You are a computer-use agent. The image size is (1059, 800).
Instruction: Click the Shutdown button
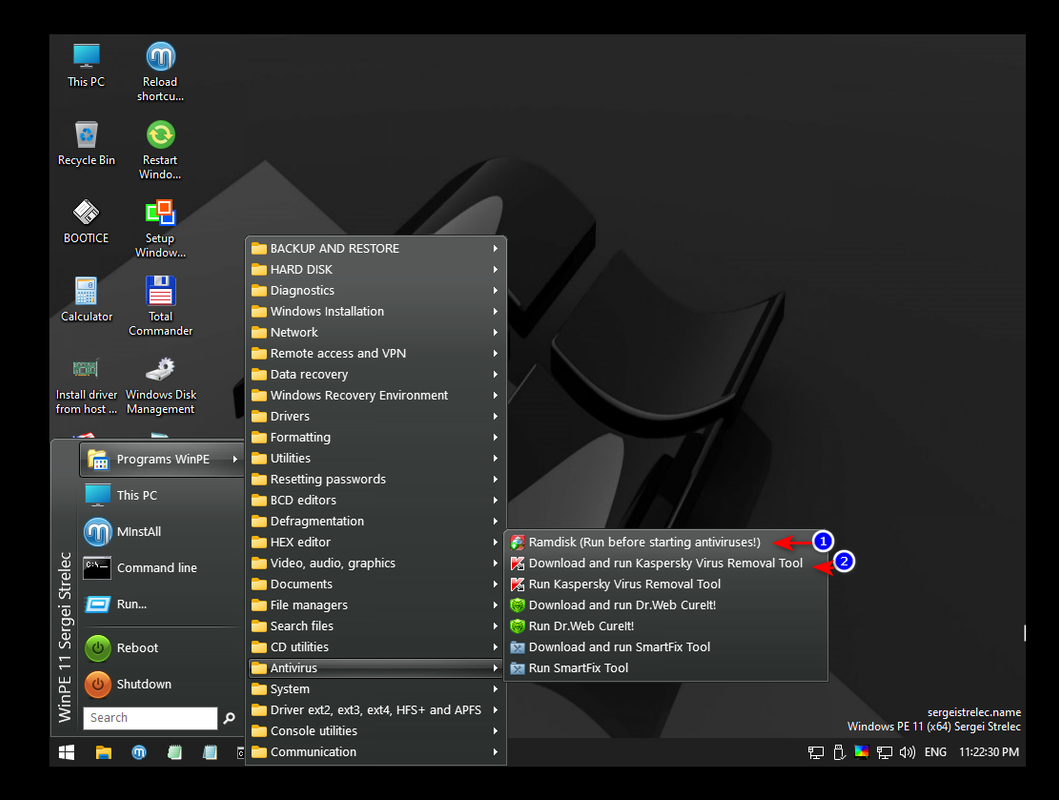click(x=162, y=685)
